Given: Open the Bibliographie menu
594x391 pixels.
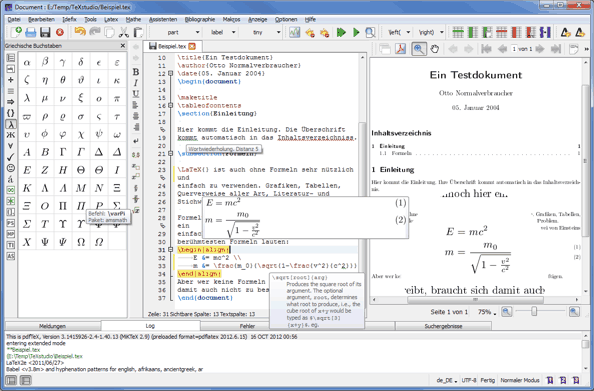Looking at the screenshot, I should 200,19.
